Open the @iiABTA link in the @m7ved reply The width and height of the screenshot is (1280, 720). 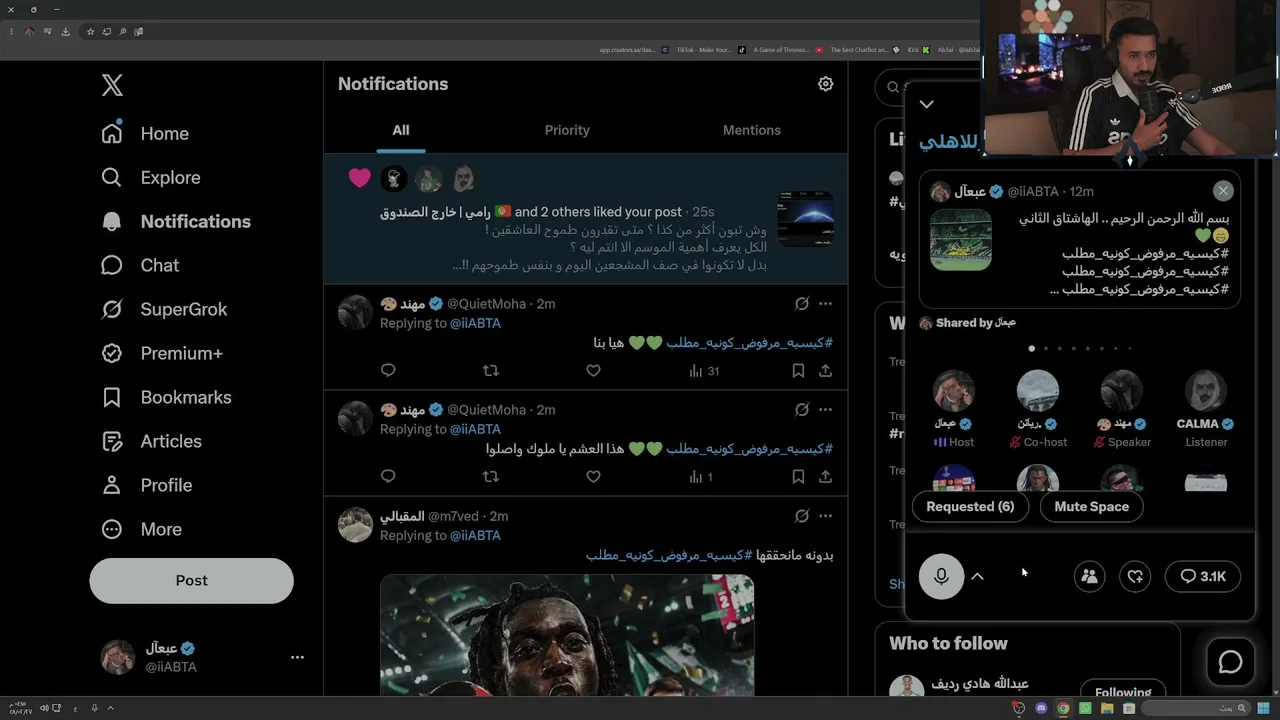(475, 535)
